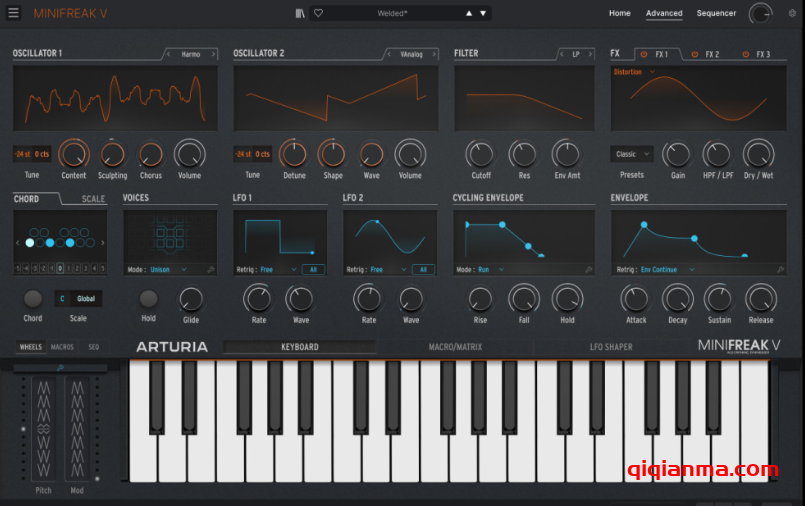Select next Oscillator 1 type arrow
This screenshot has width=805, height=506.
coord(214,54)
